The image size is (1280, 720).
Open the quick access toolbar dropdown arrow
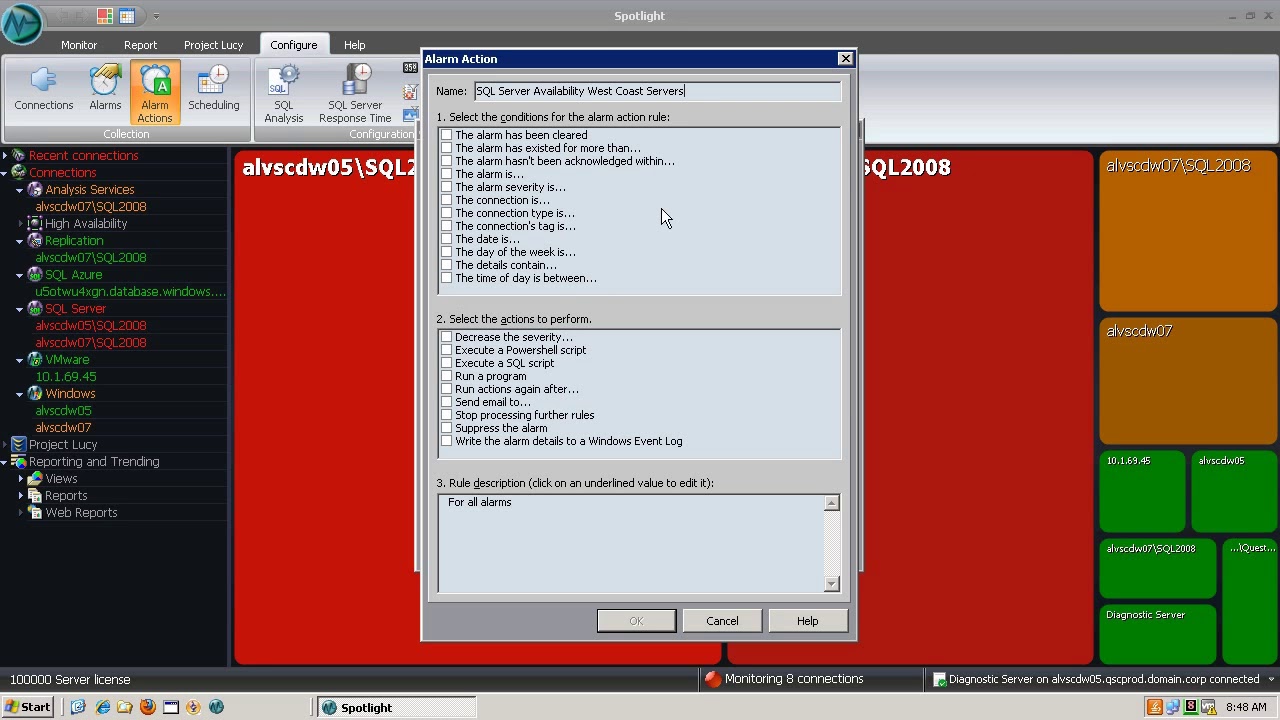(x=156, y=16)
